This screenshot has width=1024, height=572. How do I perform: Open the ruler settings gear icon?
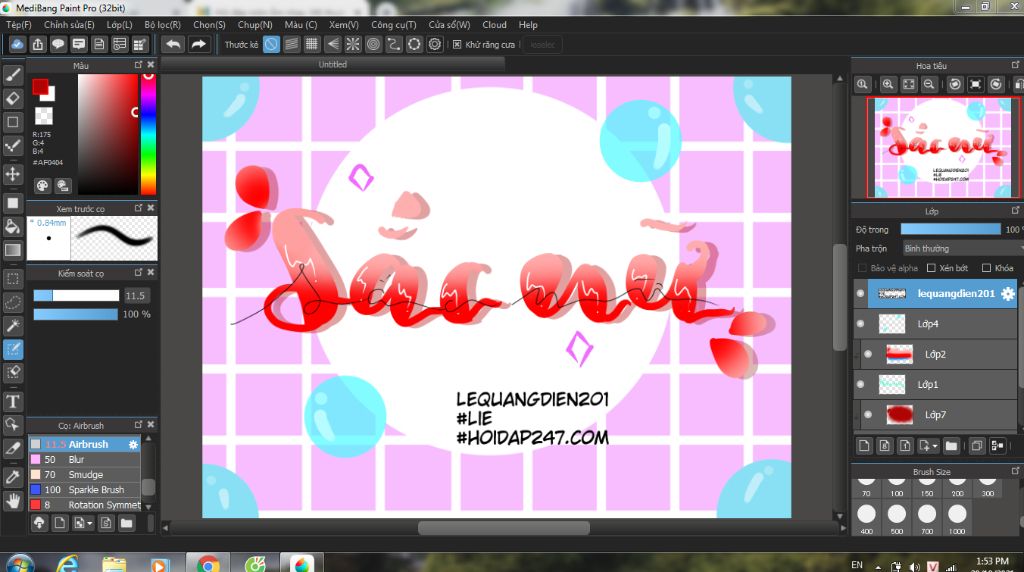click(434, 44)
